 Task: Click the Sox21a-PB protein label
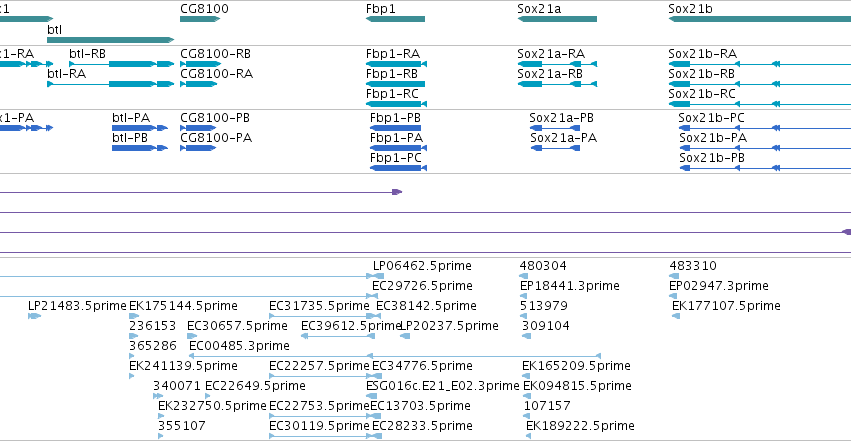pyautogui.click(x=561, y=118)
